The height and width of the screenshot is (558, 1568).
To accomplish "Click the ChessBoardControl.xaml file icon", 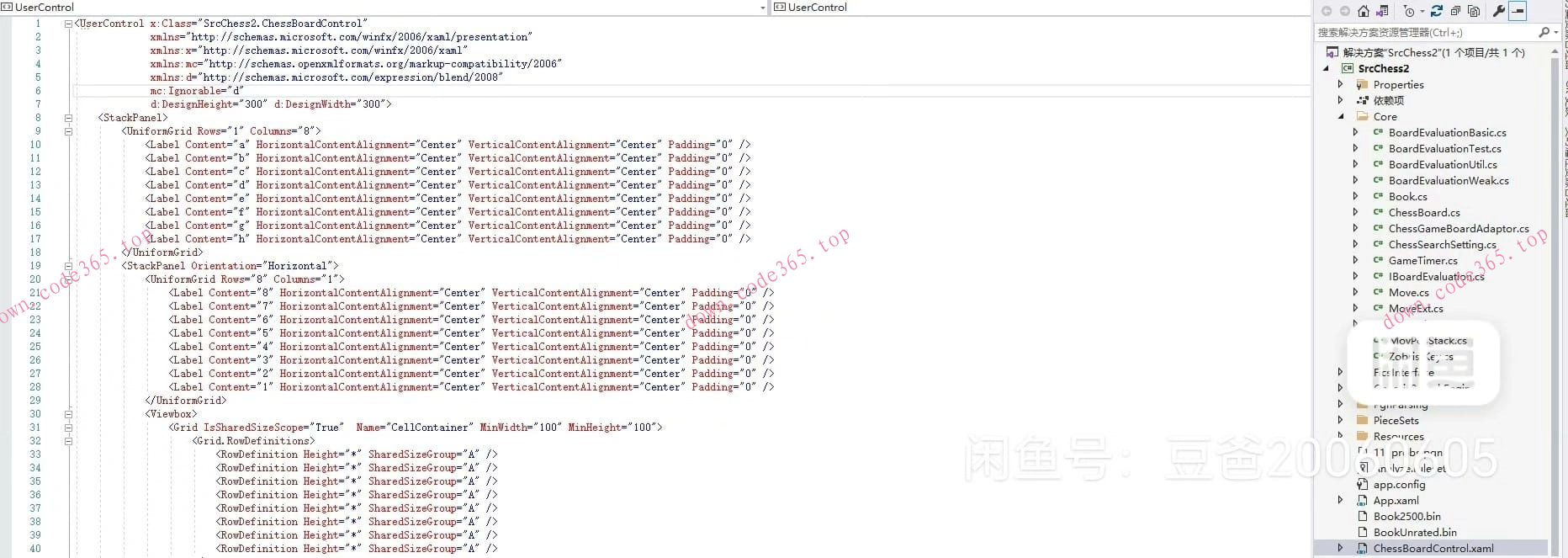I will click(1363, 548).
